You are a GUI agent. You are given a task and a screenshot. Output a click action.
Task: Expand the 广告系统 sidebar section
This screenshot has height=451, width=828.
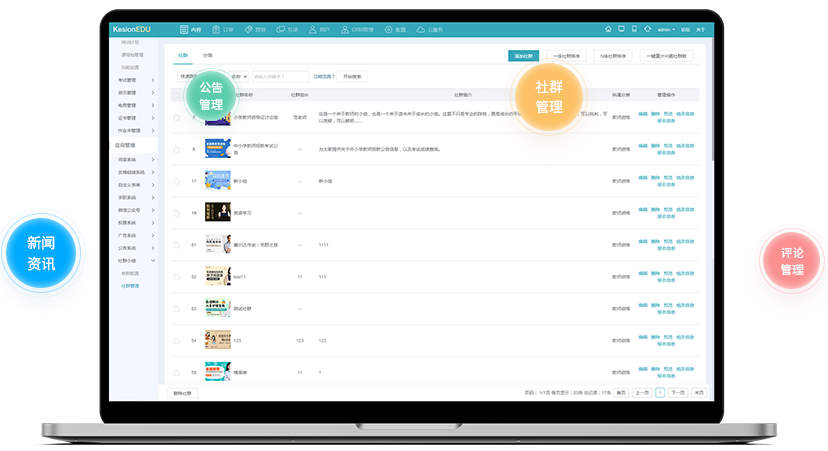click(134, 235)
